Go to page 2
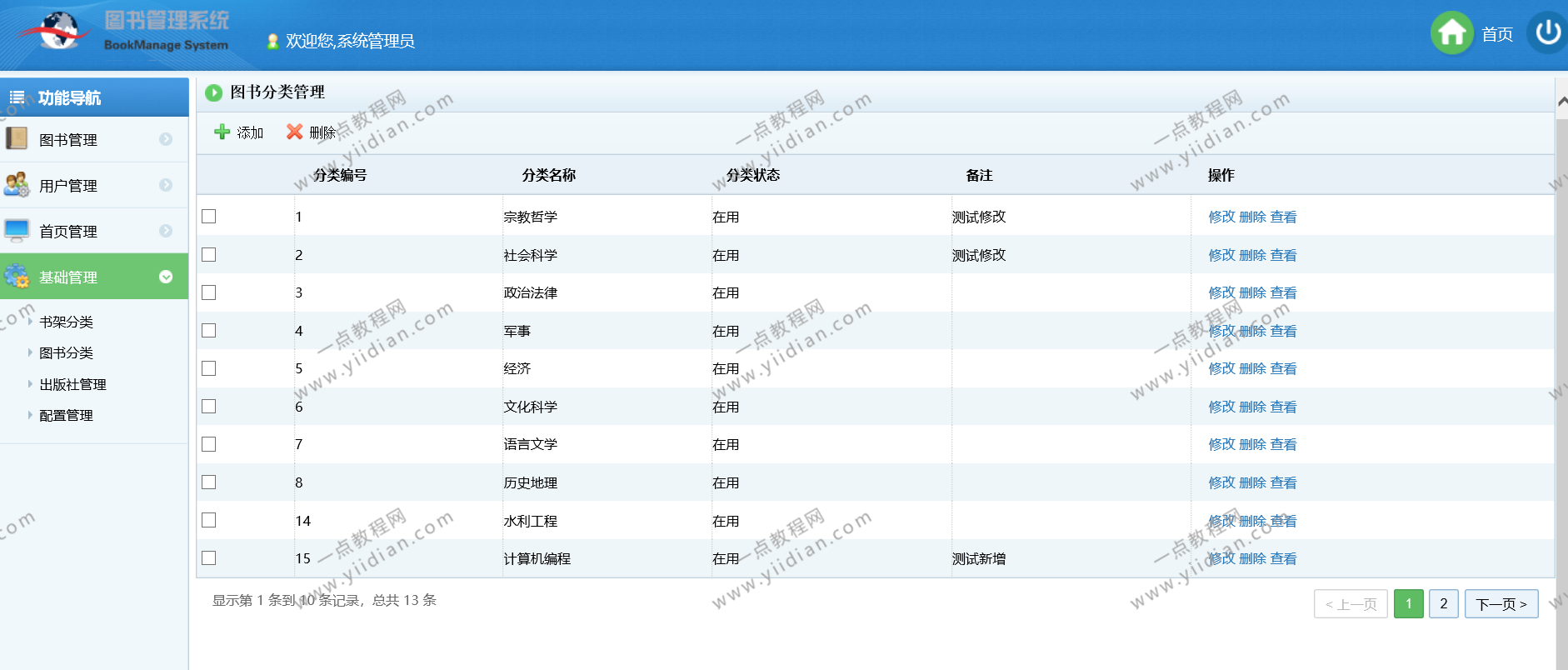This screenshot has height=670, width=1568. click(x=1444, y=604)
